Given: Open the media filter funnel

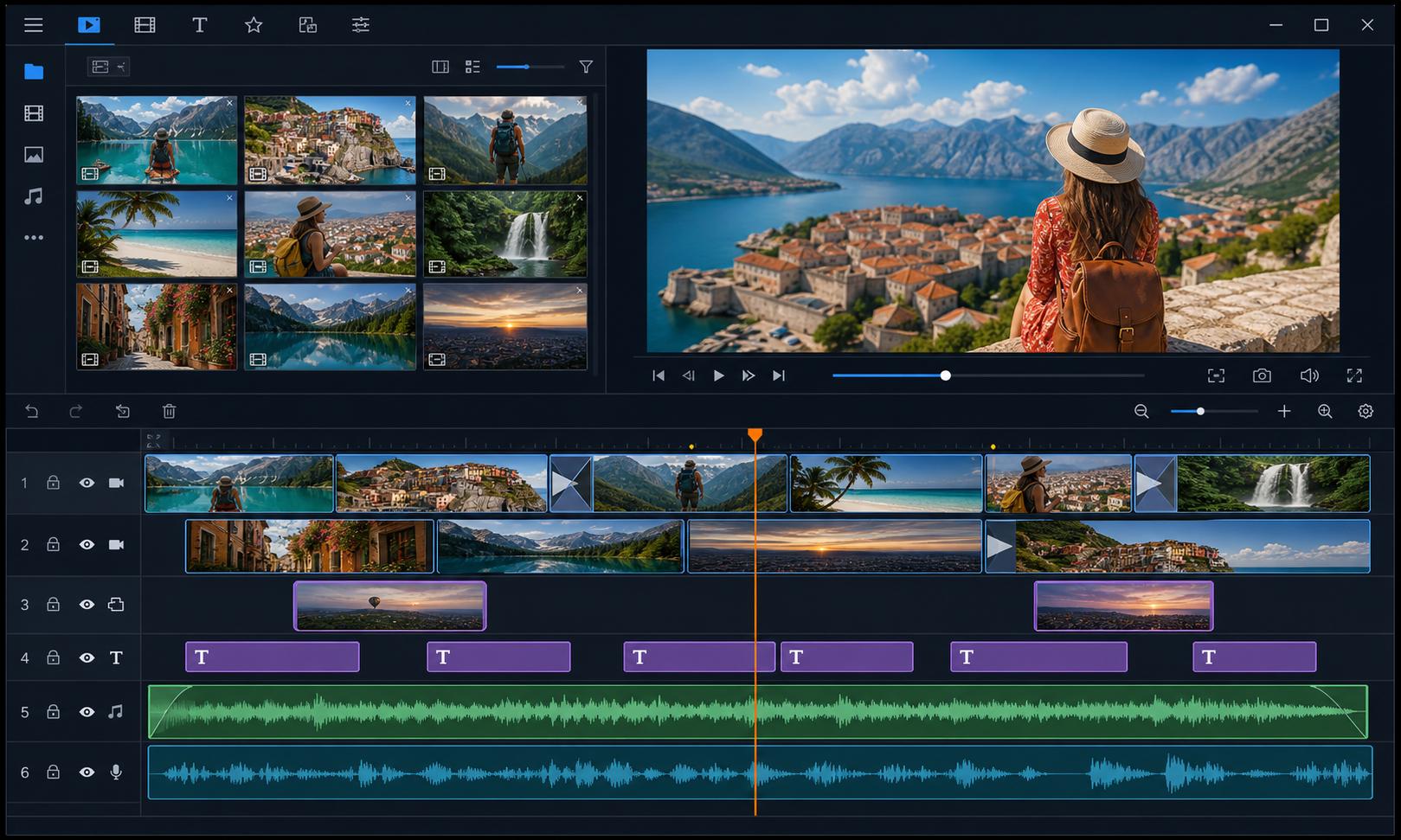Looking at the screenshot, I should [x=586, y=67].
